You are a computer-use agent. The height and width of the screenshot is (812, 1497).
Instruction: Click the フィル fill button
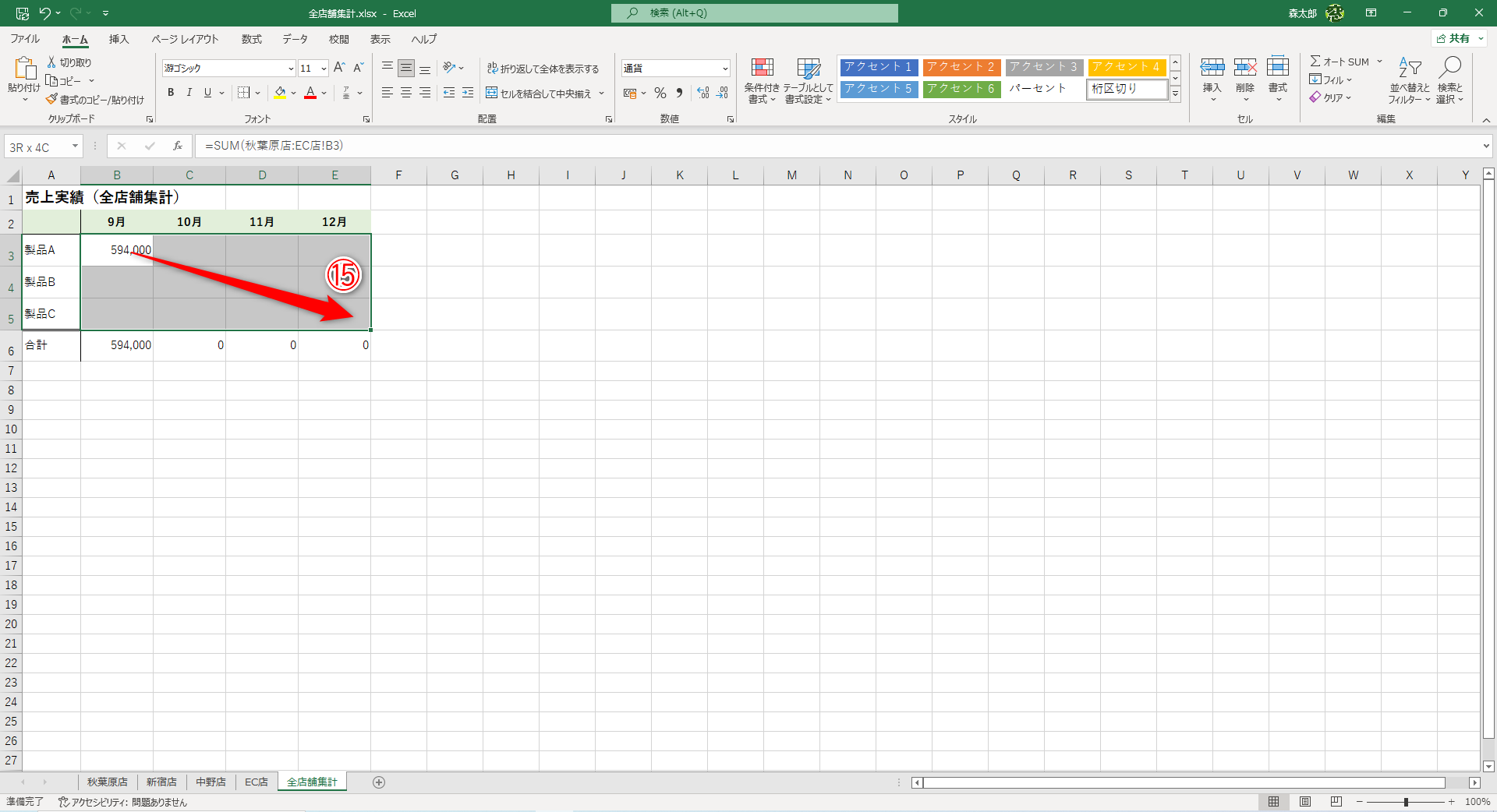pyautogui.click(x=1331, y=79)
